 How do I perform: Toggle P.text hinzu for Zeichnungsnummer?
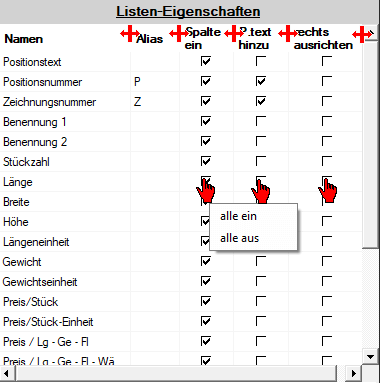[261, 101]
